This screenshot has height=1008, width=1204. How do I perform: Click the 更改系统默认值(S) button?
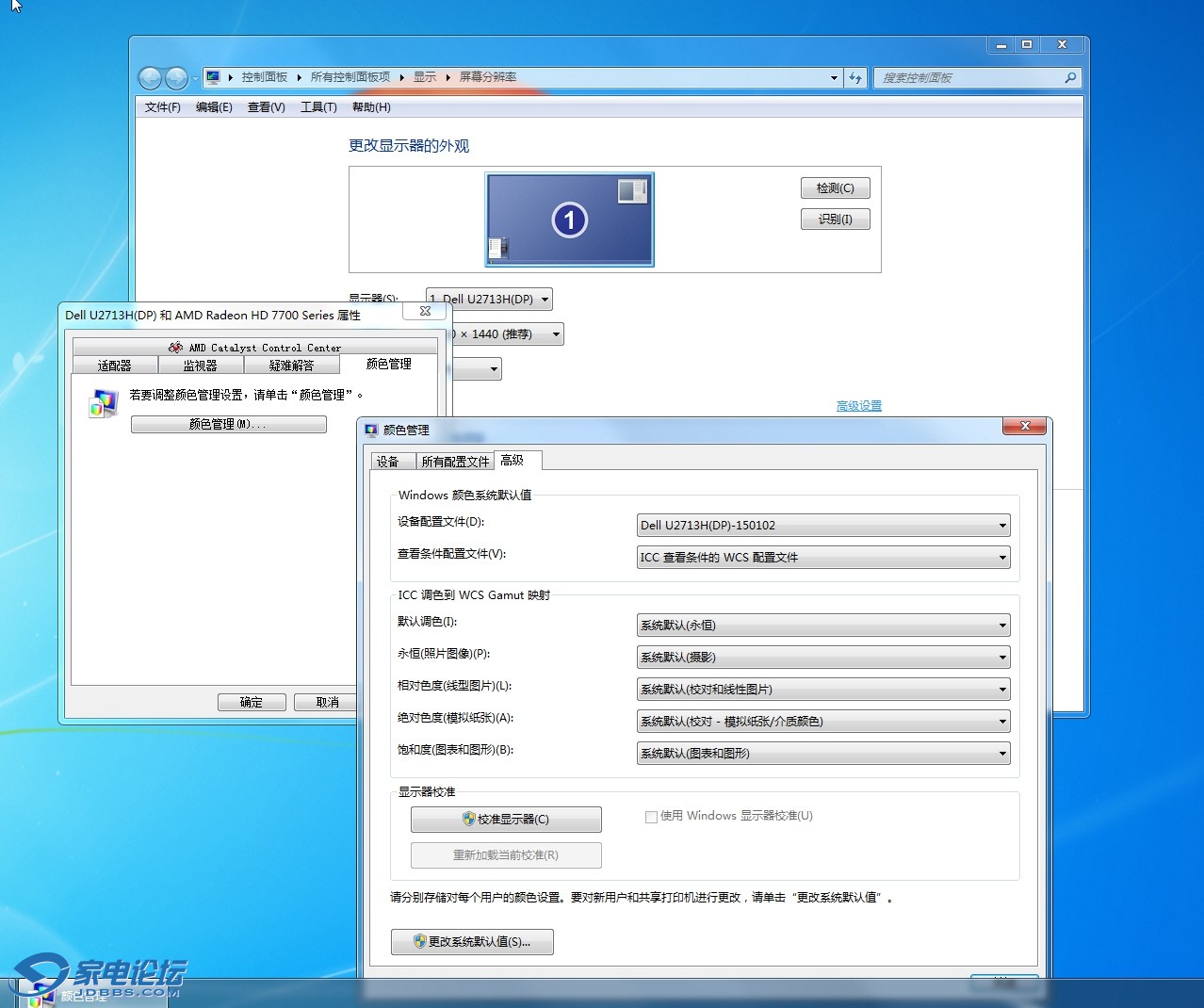click(472, 942)
